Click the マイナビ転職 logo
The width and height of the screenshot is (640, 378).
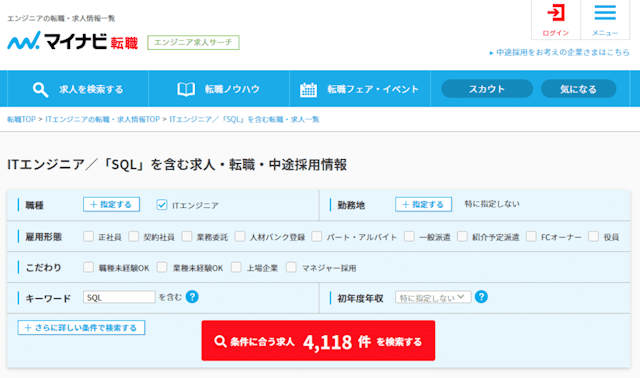click(73, 41)
